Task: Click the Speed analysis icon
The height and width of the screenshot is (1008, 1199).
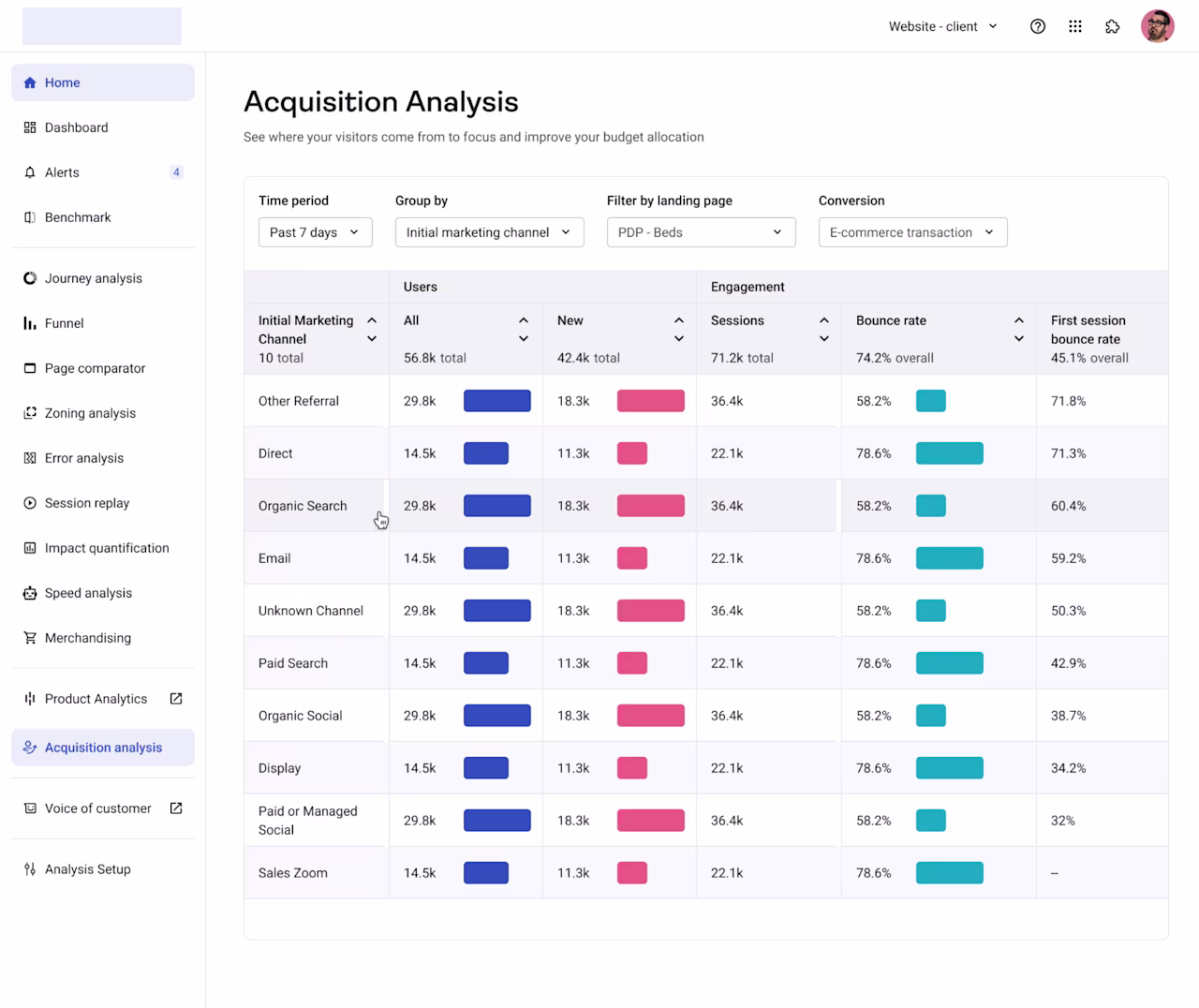Action: (x=30, y=593)
